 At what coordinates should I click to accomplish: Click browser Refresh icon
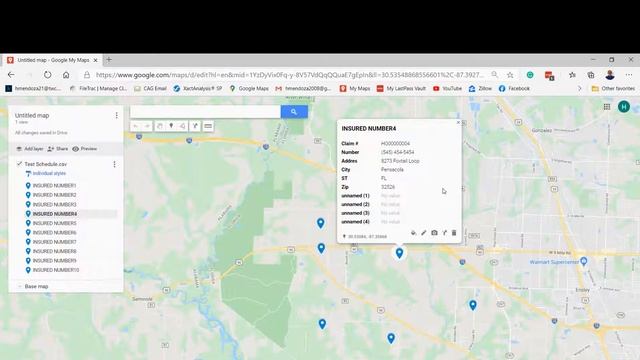pos(48,75)
